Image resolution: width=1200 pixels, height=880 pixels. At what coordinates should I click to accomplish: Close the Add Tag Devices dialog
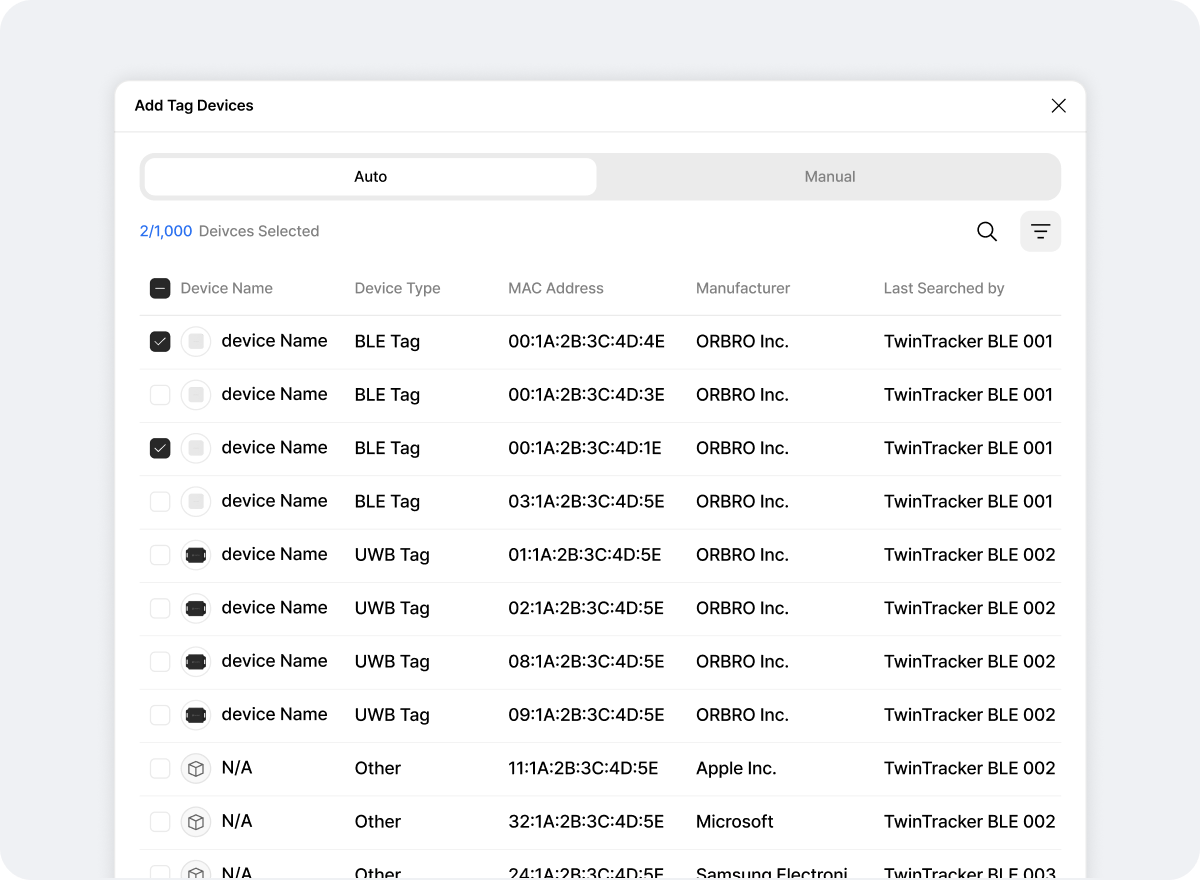point(1058,106)
